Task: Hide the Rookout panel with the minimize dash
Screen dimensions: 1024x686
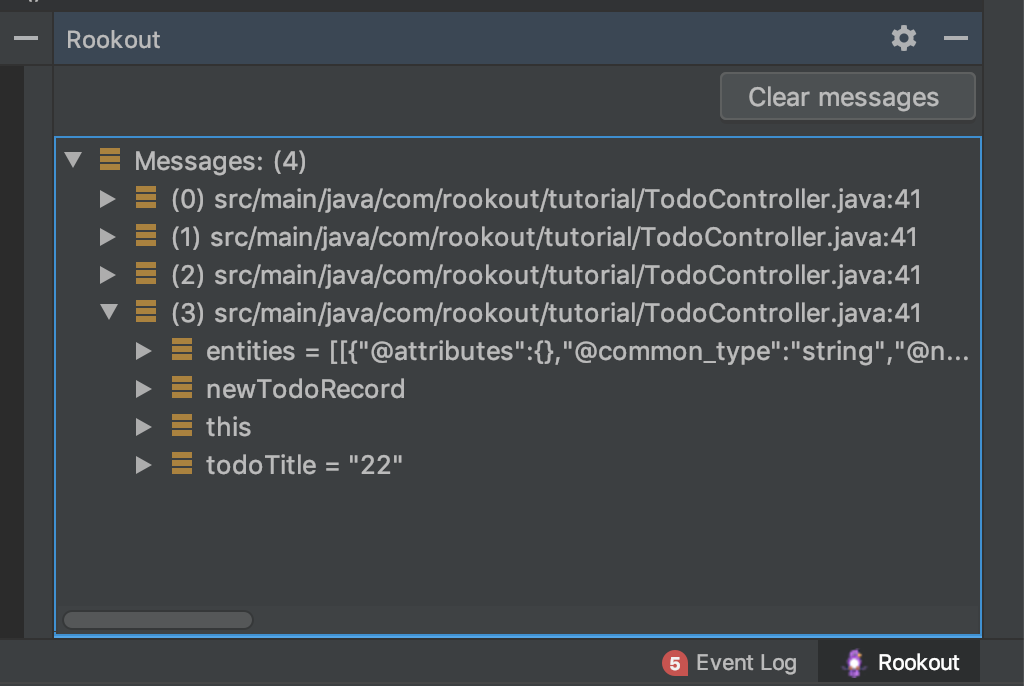Action: [x=955, y=39]
